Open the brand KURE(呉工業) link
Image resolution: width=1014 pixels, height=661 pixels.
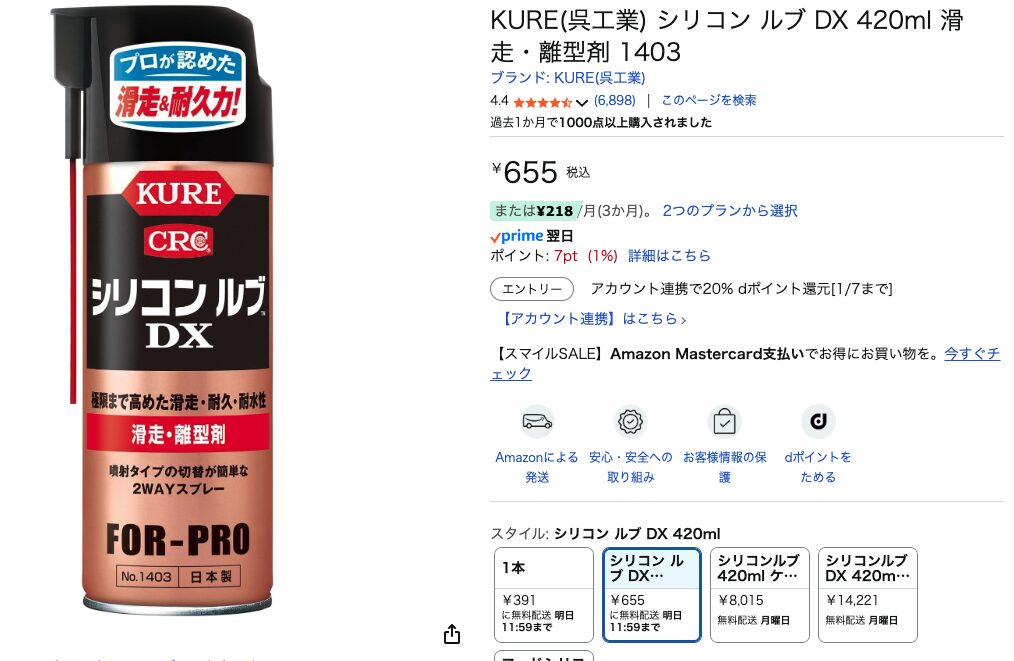(568, 78)
